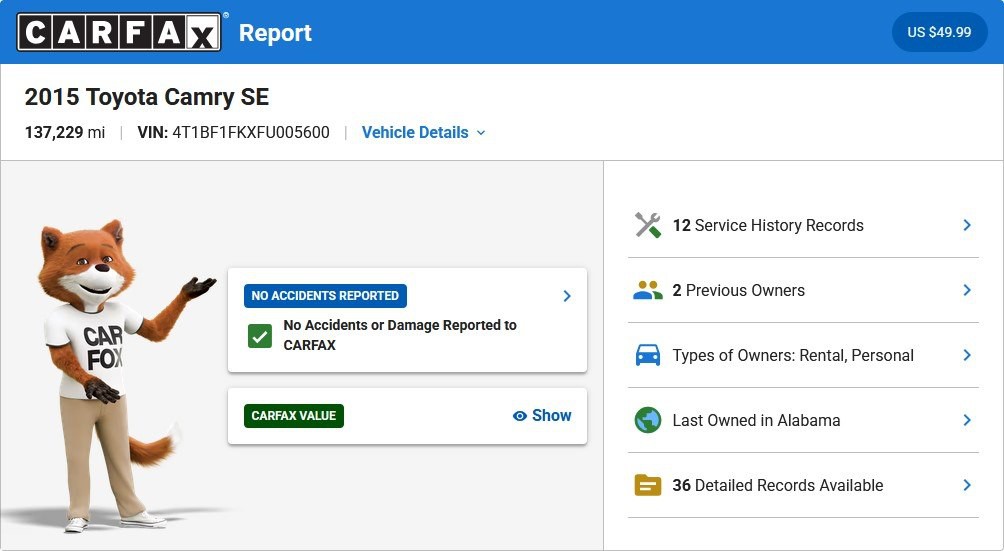Open the chevron for Types of Owners
This screenshot has width=1004, height=551.
click(x=967, y=355)
